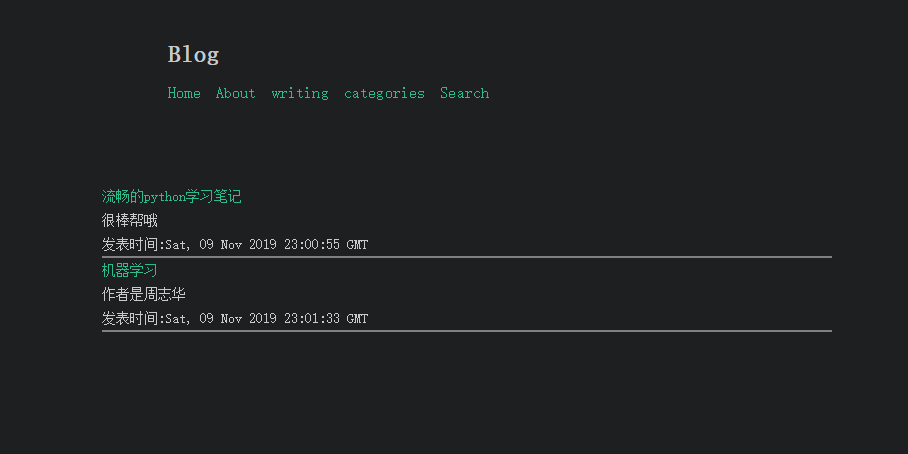Click the 23:00:55 GMT timestamp

[326, 244]
